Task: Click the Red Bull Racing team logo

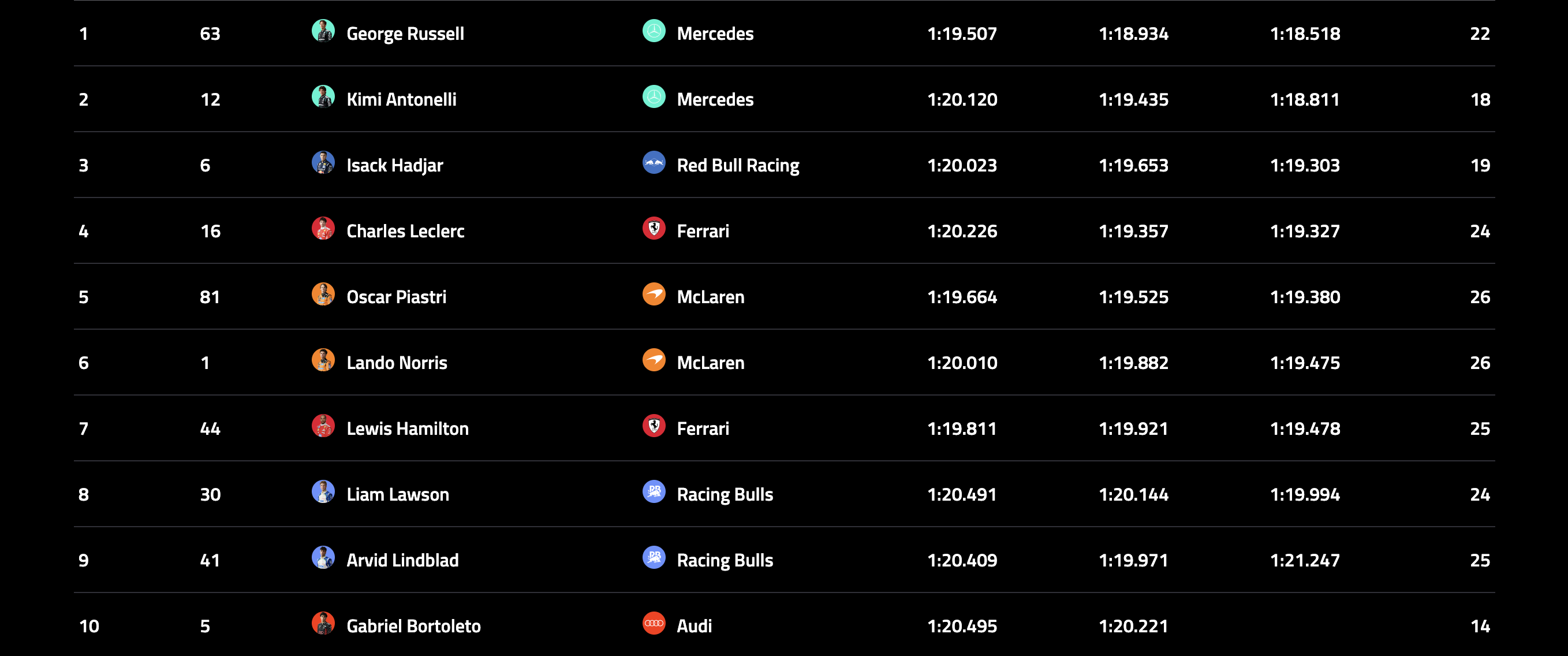Action: (x=654, y=162)
